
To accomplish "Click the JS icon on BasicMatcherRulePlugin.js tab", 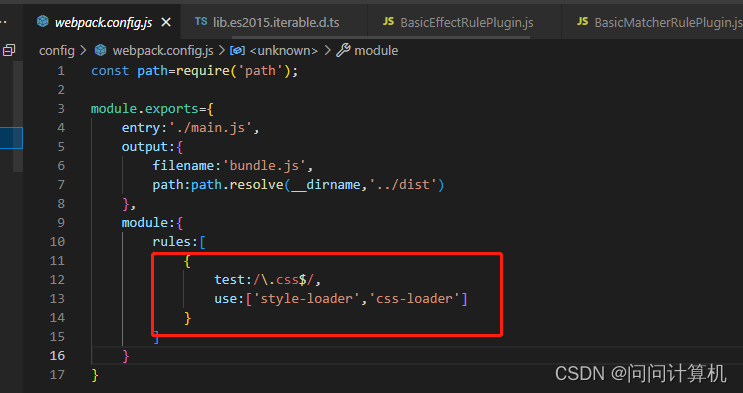I will 582,22.
